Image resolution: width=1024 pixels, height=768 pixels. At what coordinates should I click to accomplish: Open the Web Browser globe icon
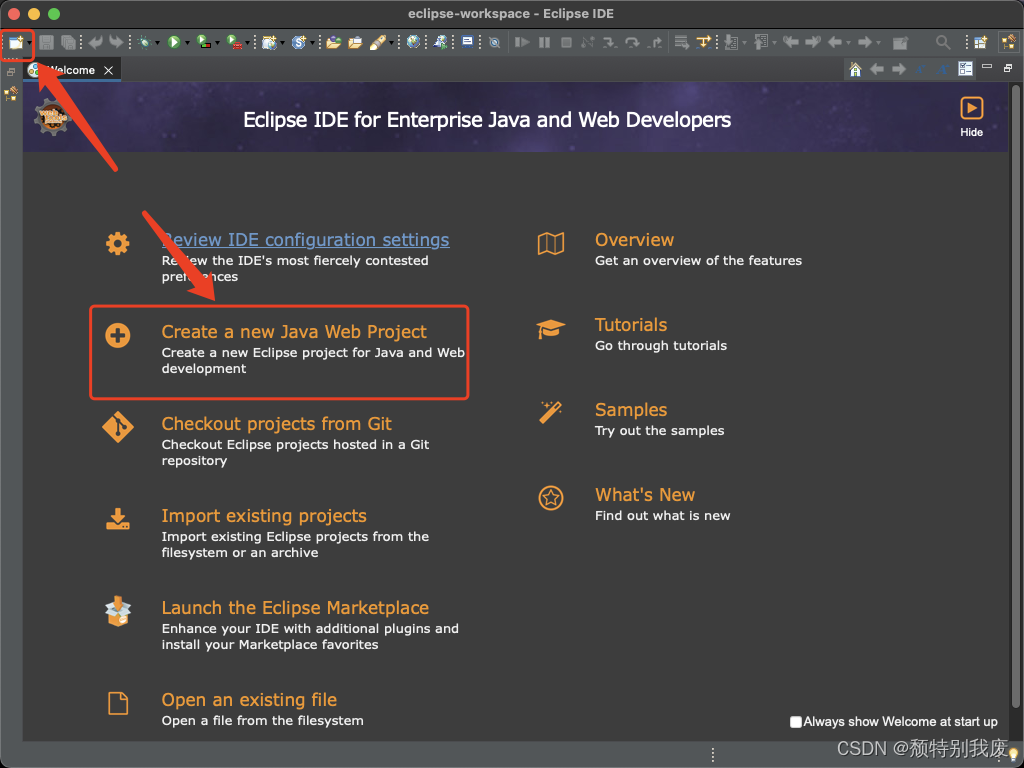pos(413,42)
